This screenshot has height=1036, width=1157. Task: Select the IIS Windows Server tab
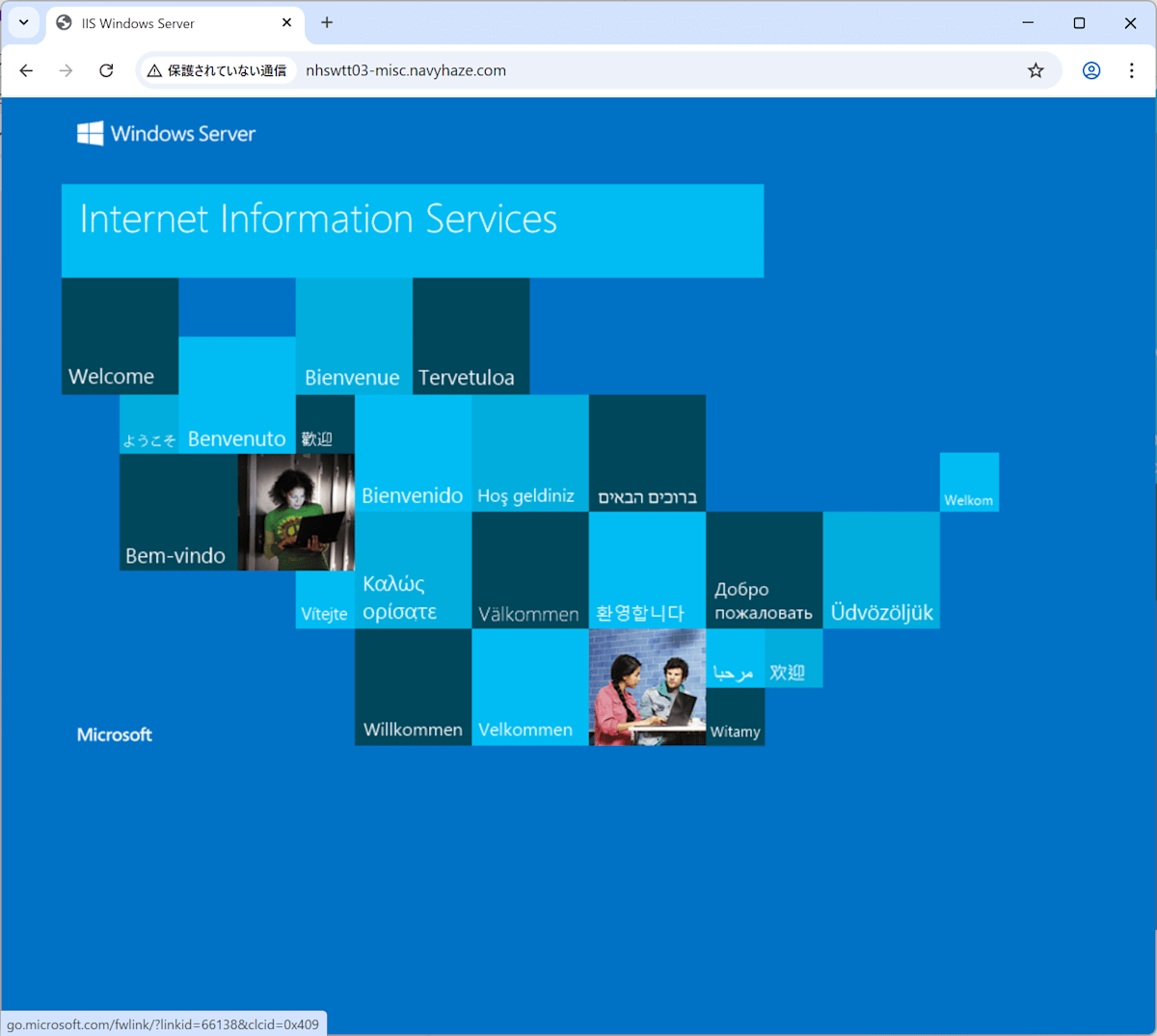click(x=175, y=23)
